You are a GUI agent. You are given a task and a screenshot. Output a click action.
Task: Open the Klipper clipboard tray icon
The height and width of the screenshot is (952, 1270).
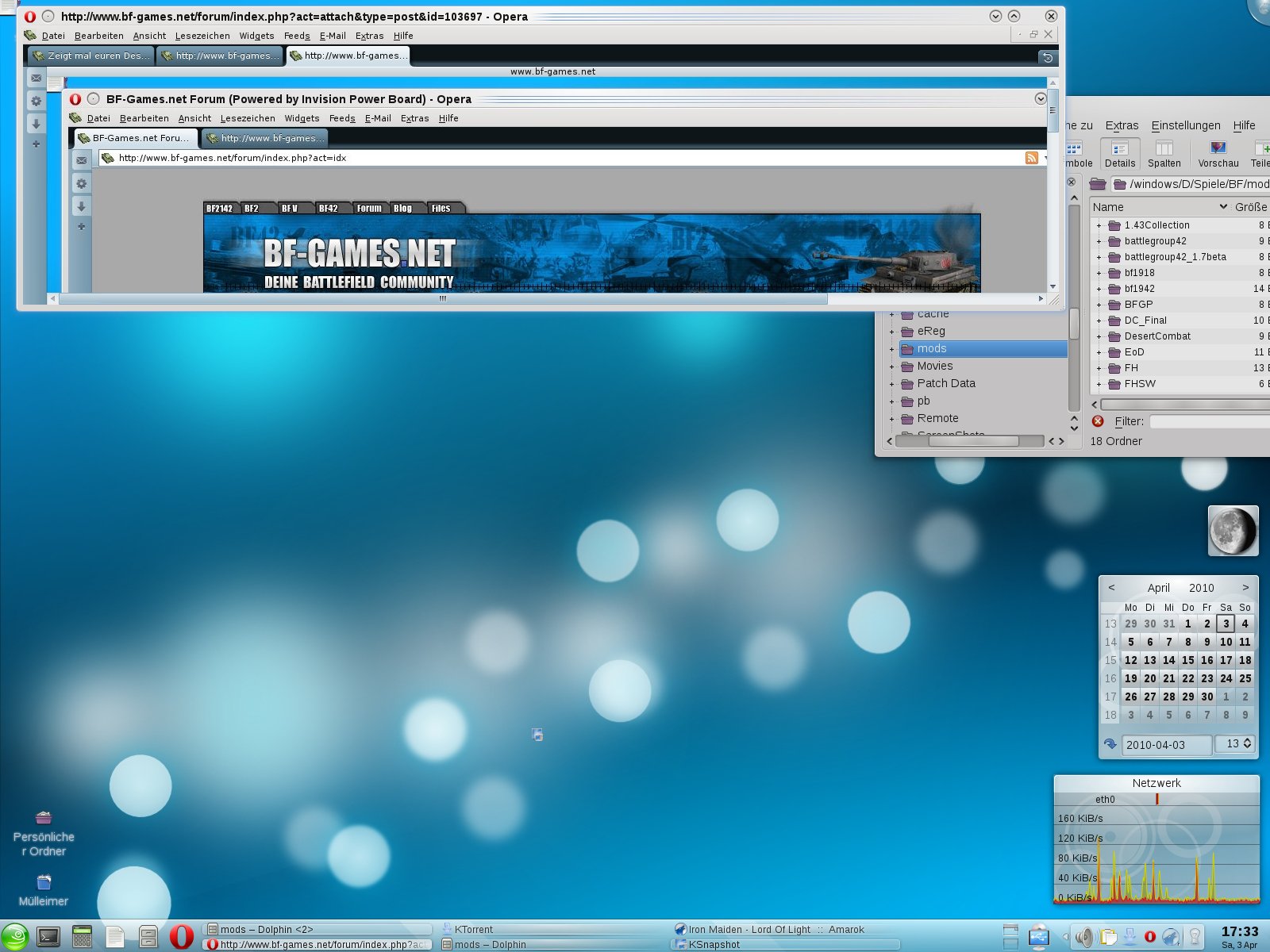pyautogui.click(x=1107, y=937)
